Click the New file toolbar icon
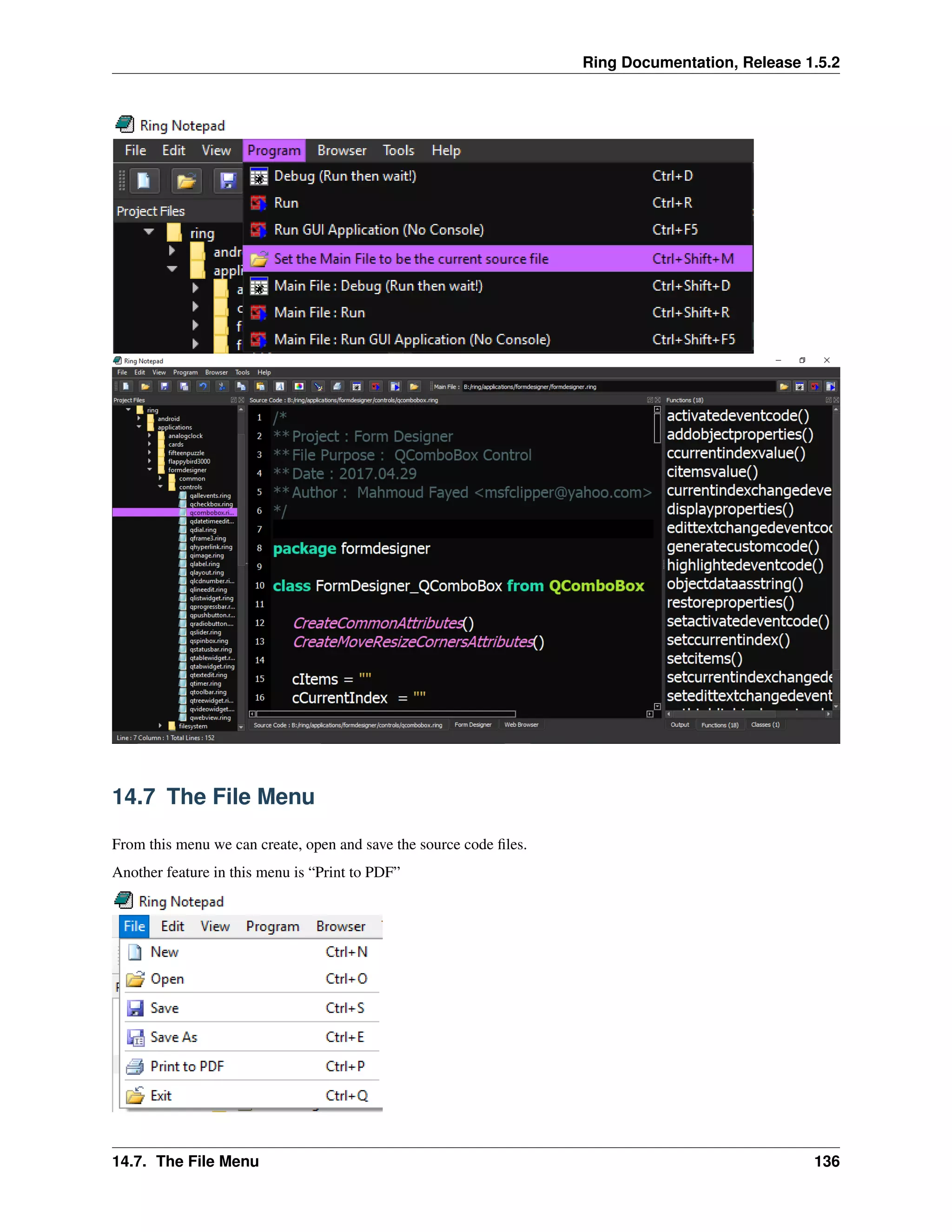The image size is (952, 1232). 126,386
